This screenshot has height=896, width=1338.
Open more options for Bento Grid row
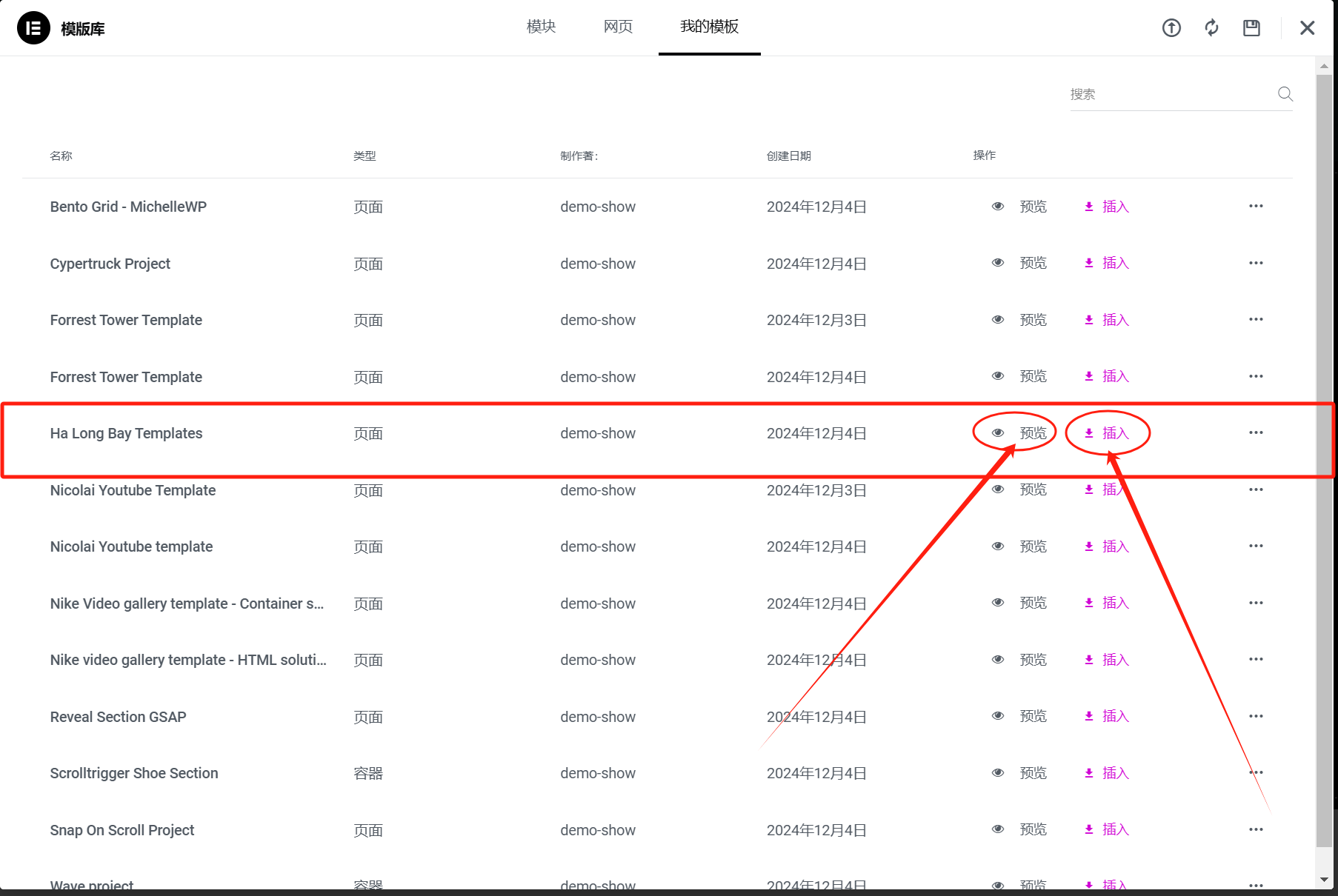(1256, 206)
